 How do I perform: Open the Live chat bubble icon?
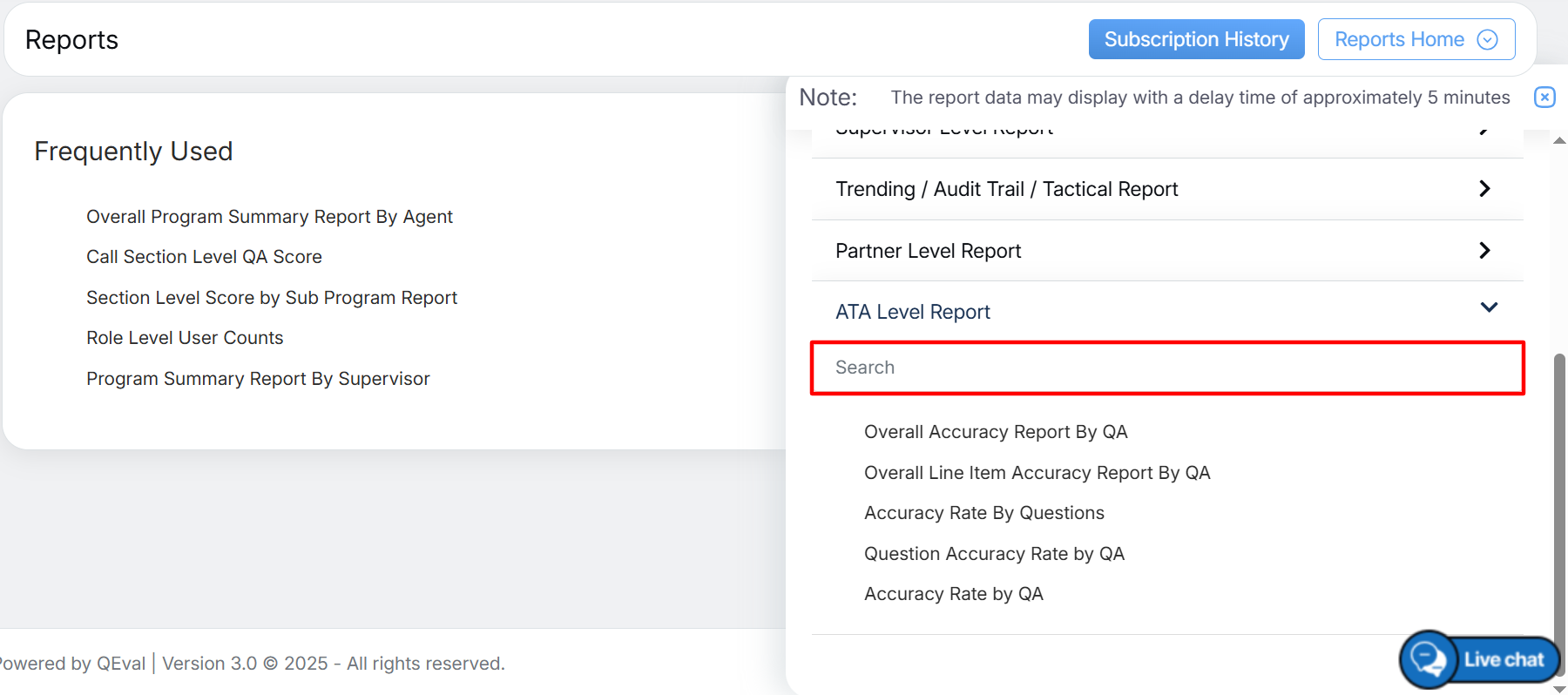pyautogui.click(x=1429, y=659)
